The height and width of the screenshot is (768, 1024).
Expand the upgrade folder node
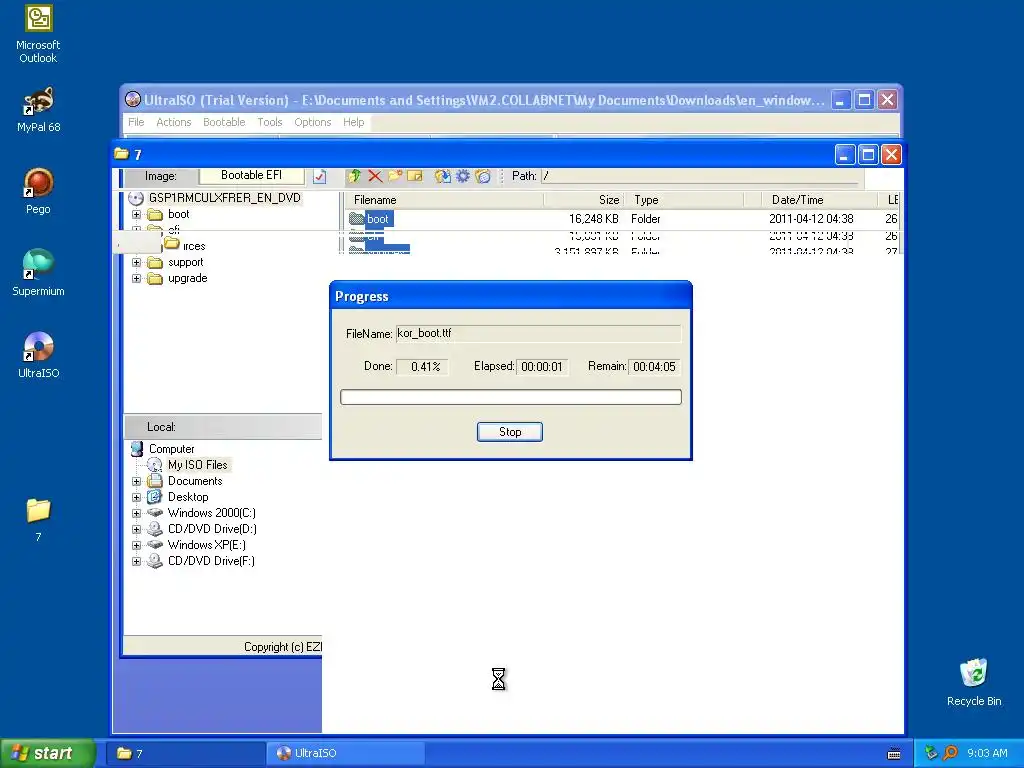(x=136, y=279)
